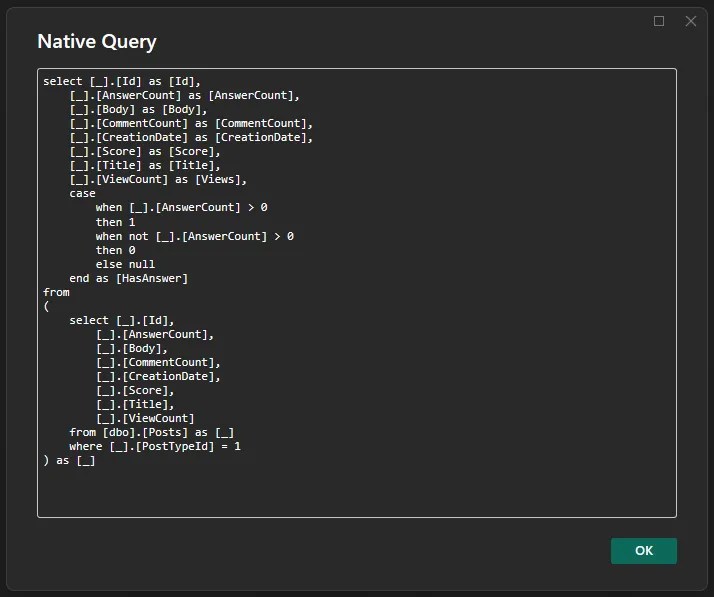Click the subquery line '[_].[ViewCount]'
The width and height of the screenshot is (714, 597).
(x=145, y=418)
